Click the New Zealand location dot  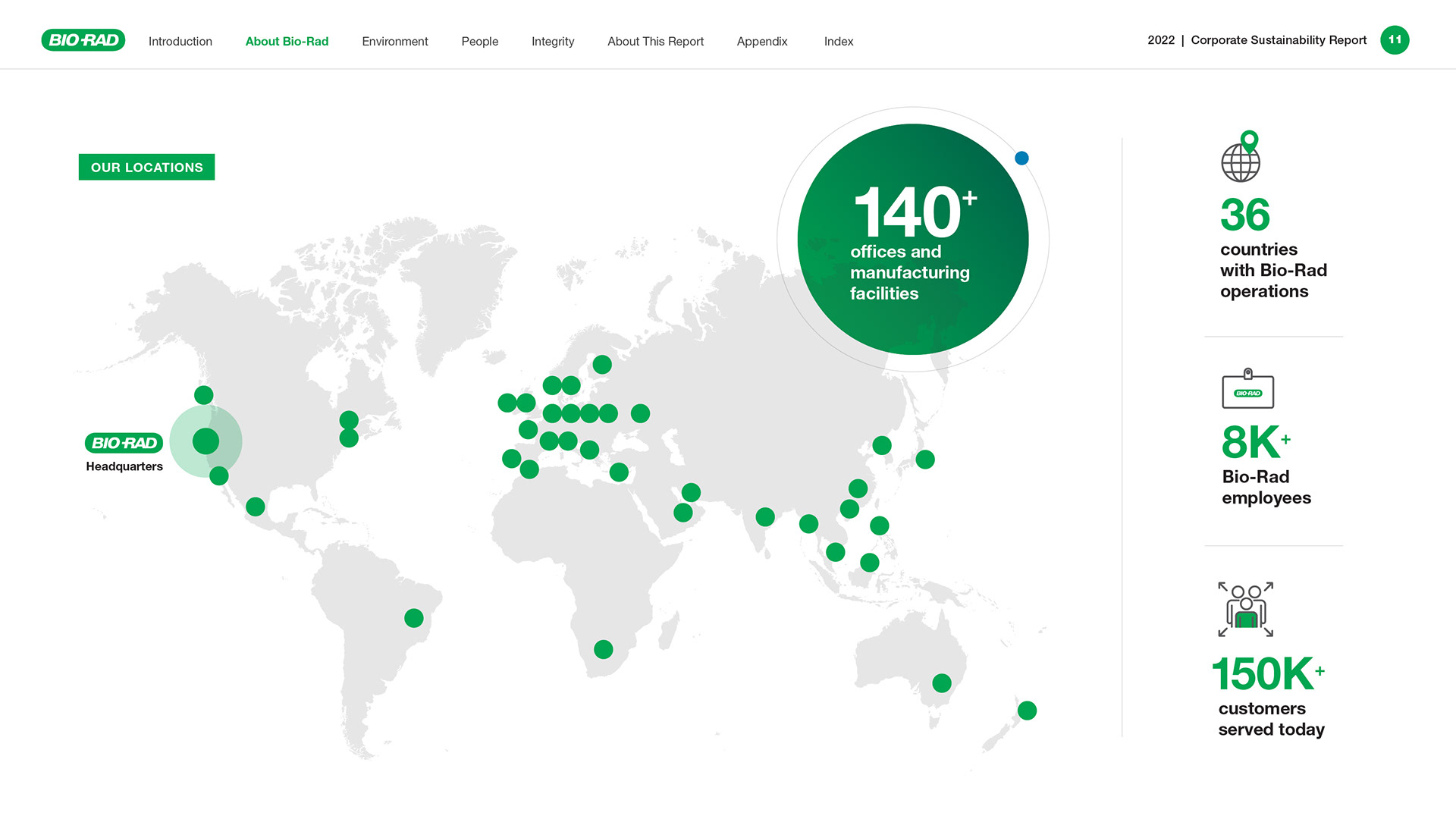click(x=1027, y=711)
